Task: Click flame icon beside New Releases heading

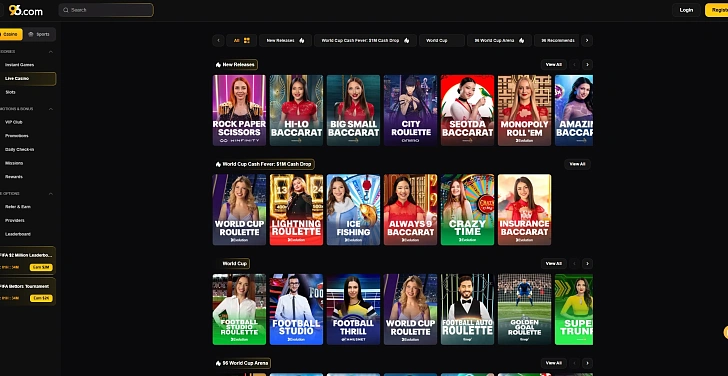Action: click(x=218, y=65)
